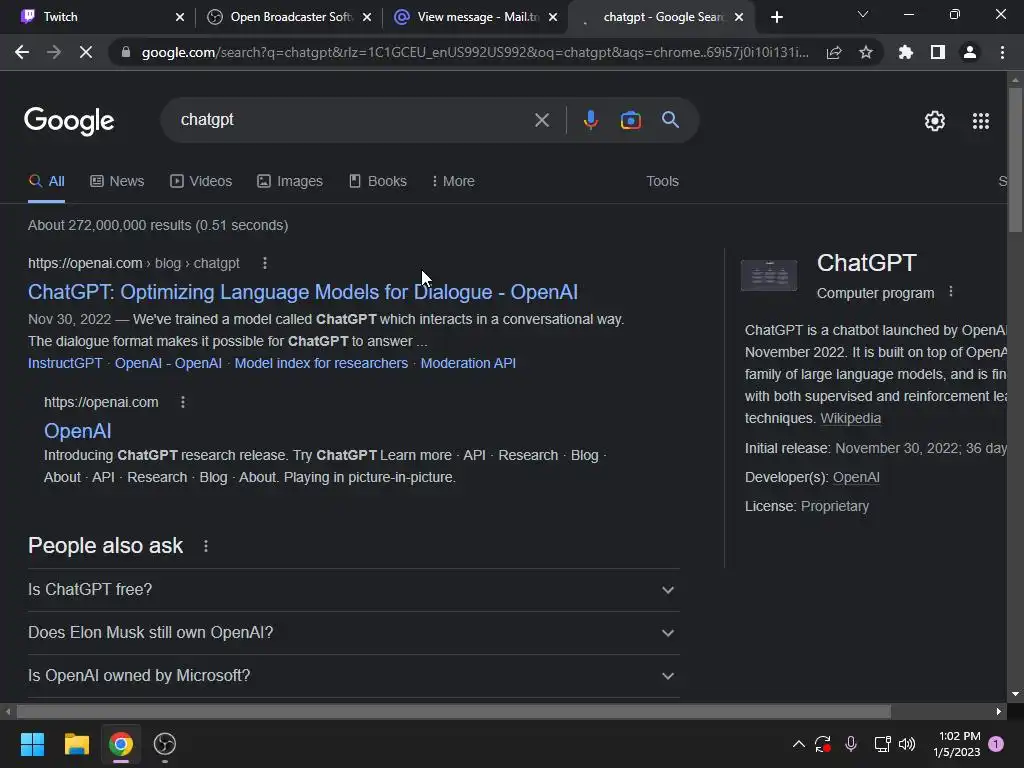Open the notification count badge
Image resolution: width=1024 pixels, height=768 pixels.
pyautogui.click(x=996, y=743)
